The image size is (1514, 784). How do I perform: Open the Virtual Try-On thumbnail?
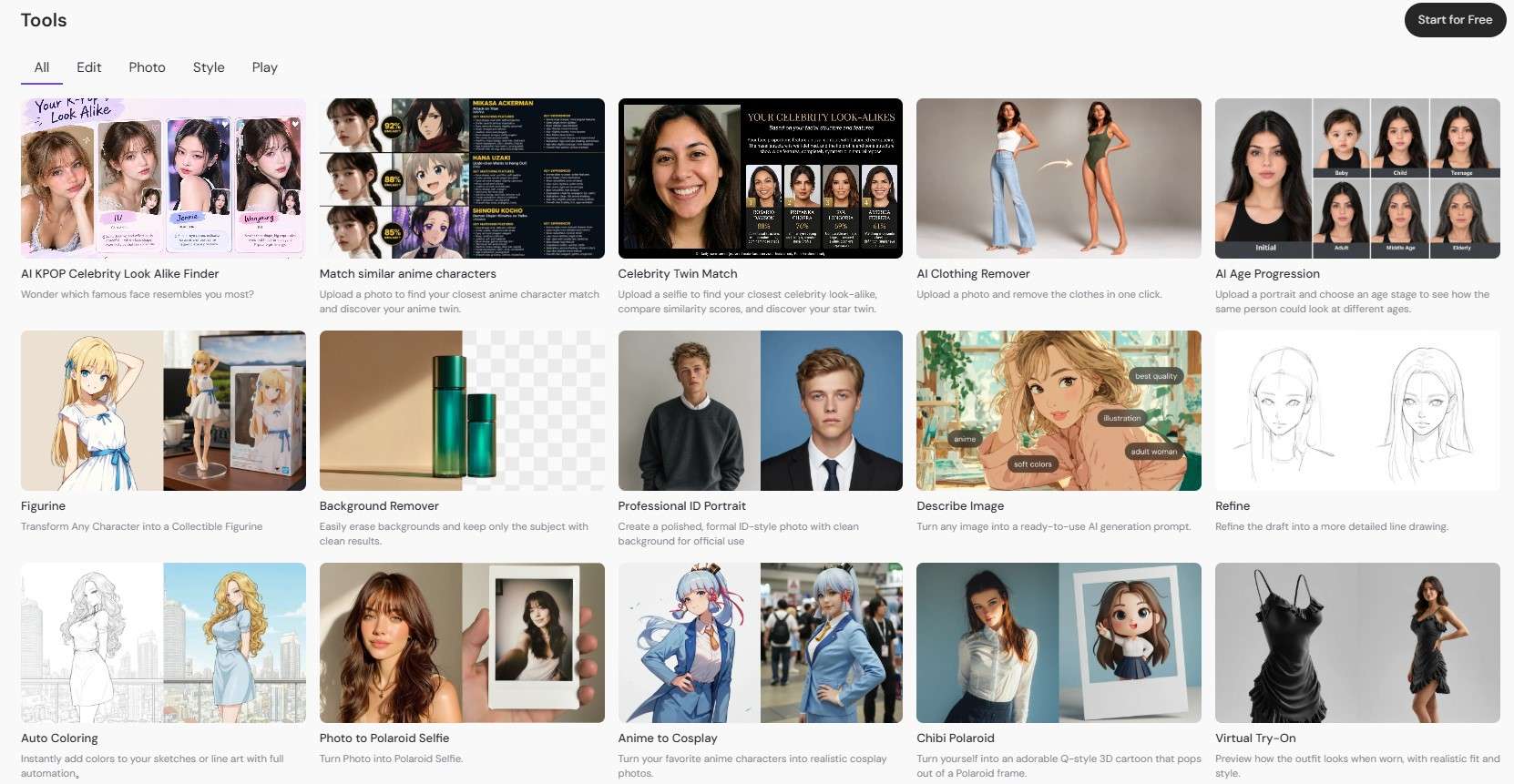1357,643
